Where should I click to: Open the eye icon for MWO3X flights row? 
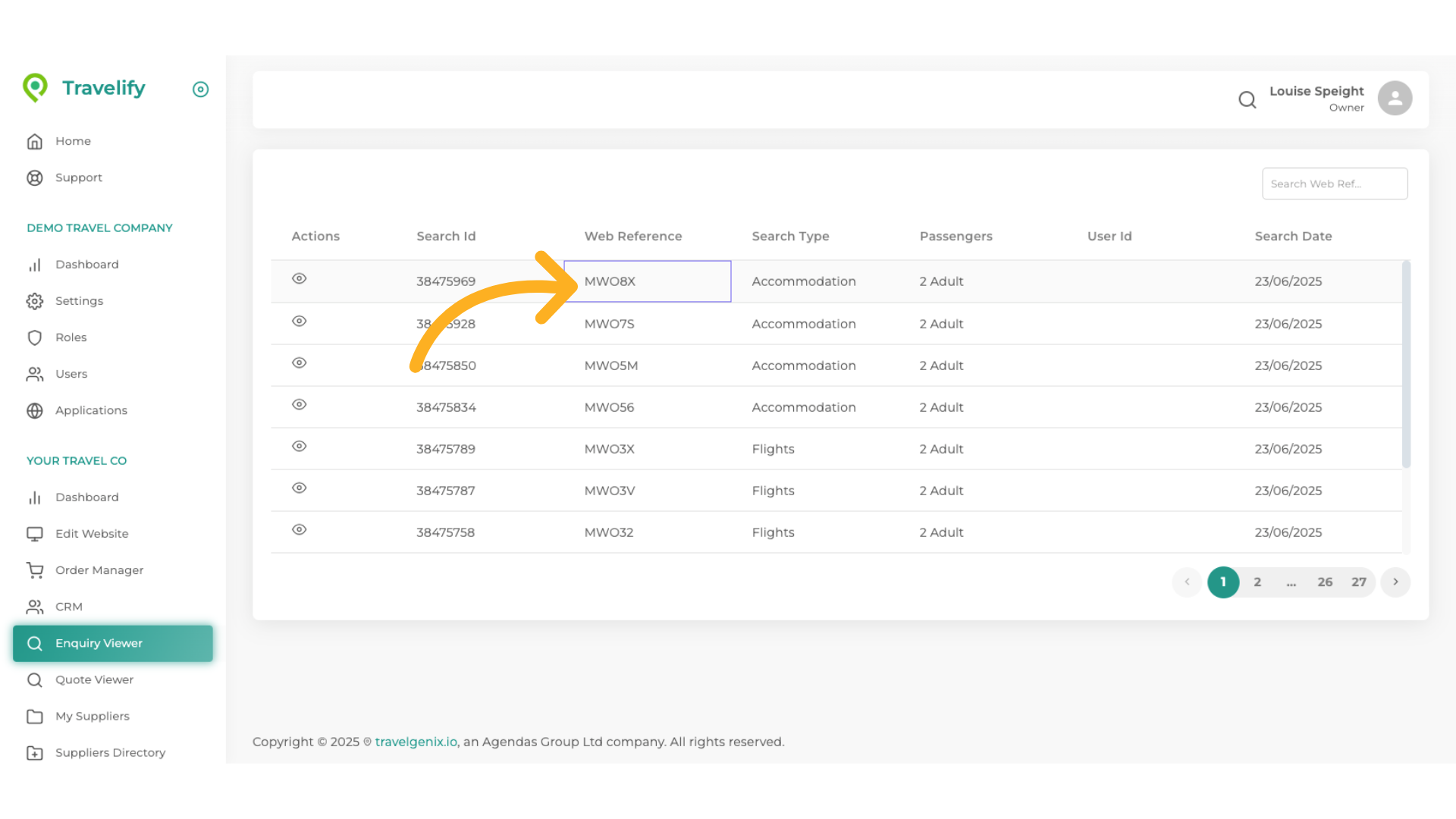[299, 446]
